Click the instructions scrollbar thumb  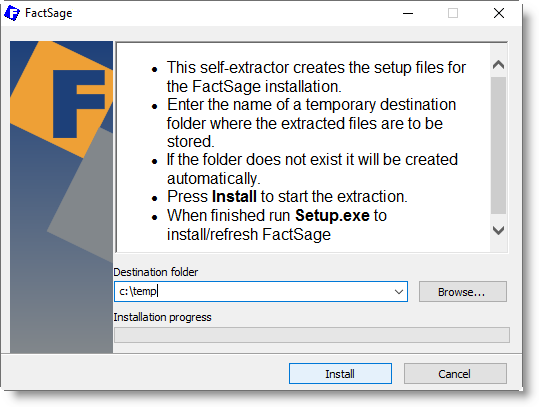[498, 145]
